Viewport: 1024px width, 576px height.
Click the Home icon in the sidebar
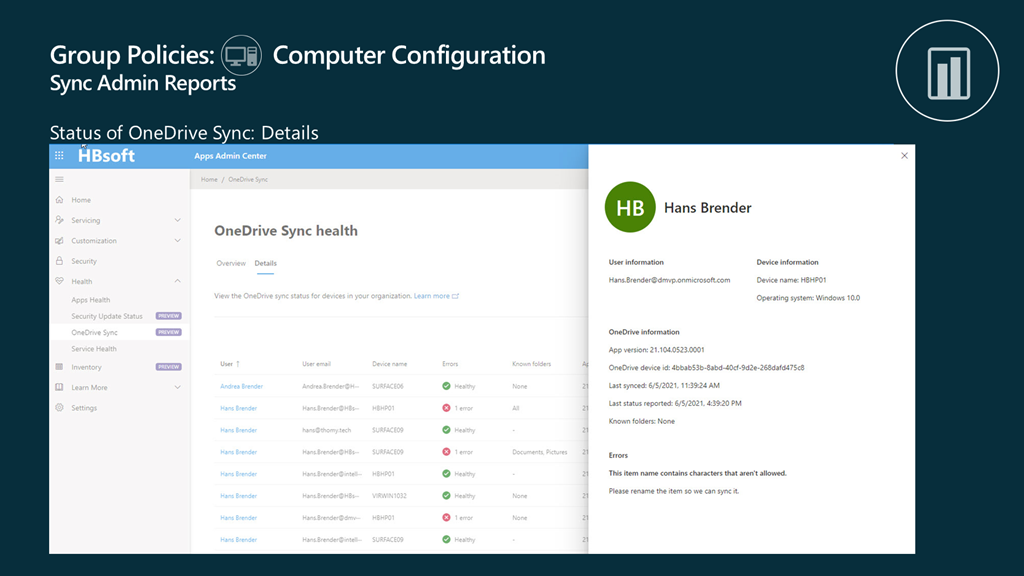(60, 200)
